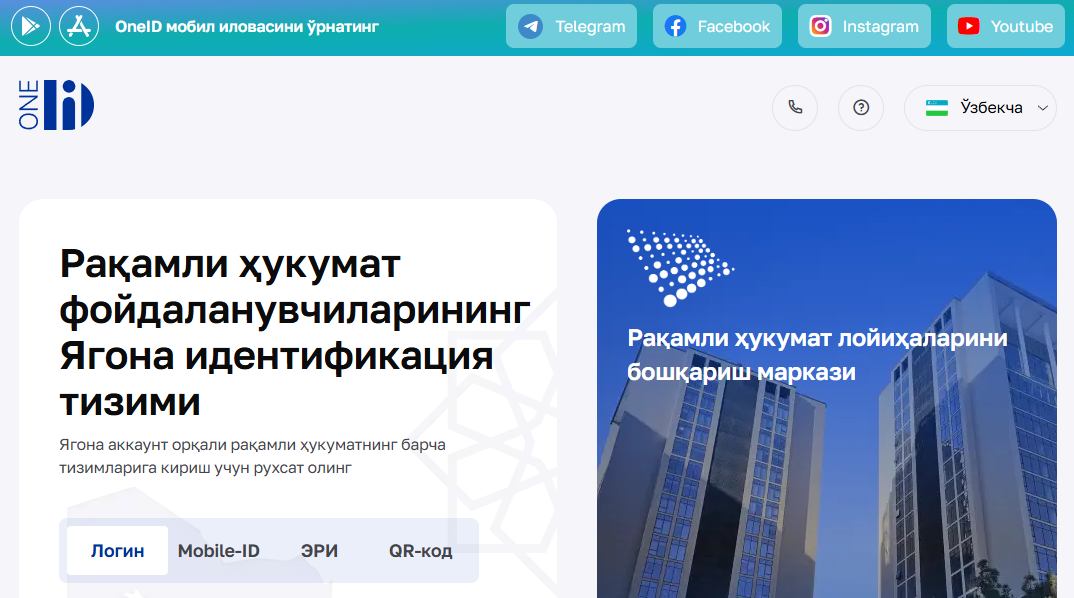Click the Ягона аккаунт орқали description text

[252, 456]
